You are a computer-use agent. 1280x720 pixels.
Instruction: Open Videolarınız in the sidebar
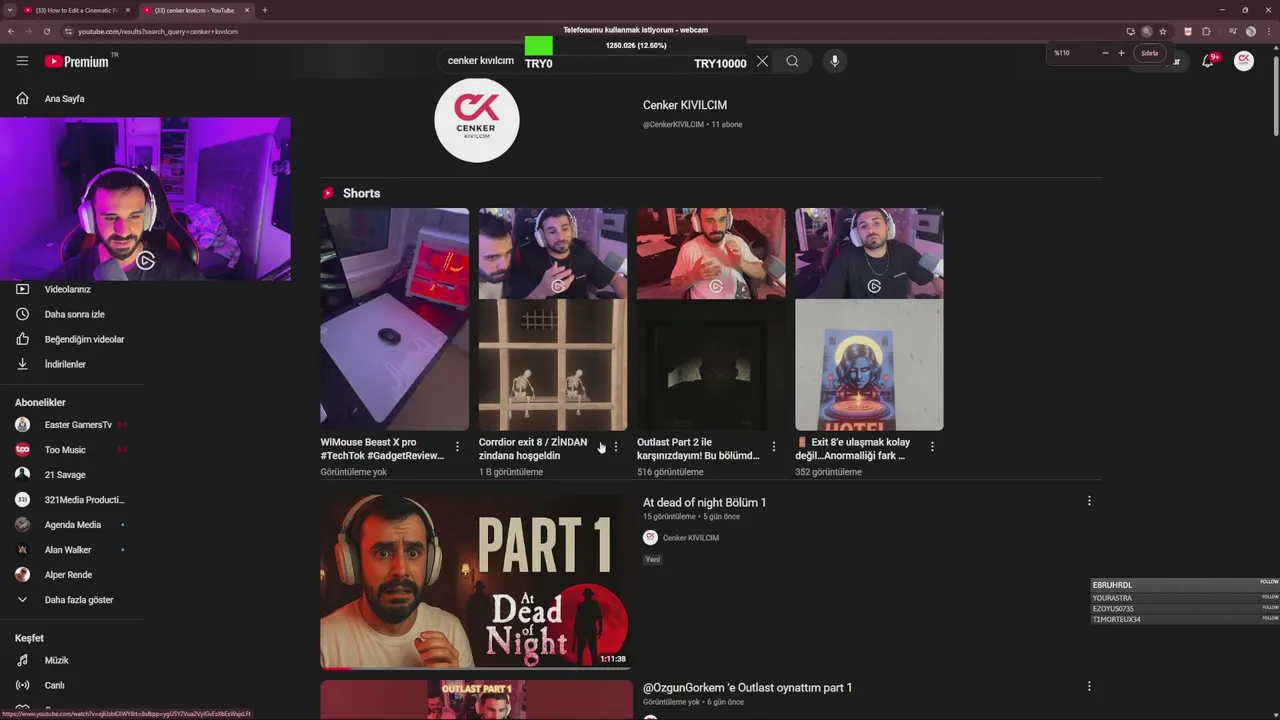[67, 289]
